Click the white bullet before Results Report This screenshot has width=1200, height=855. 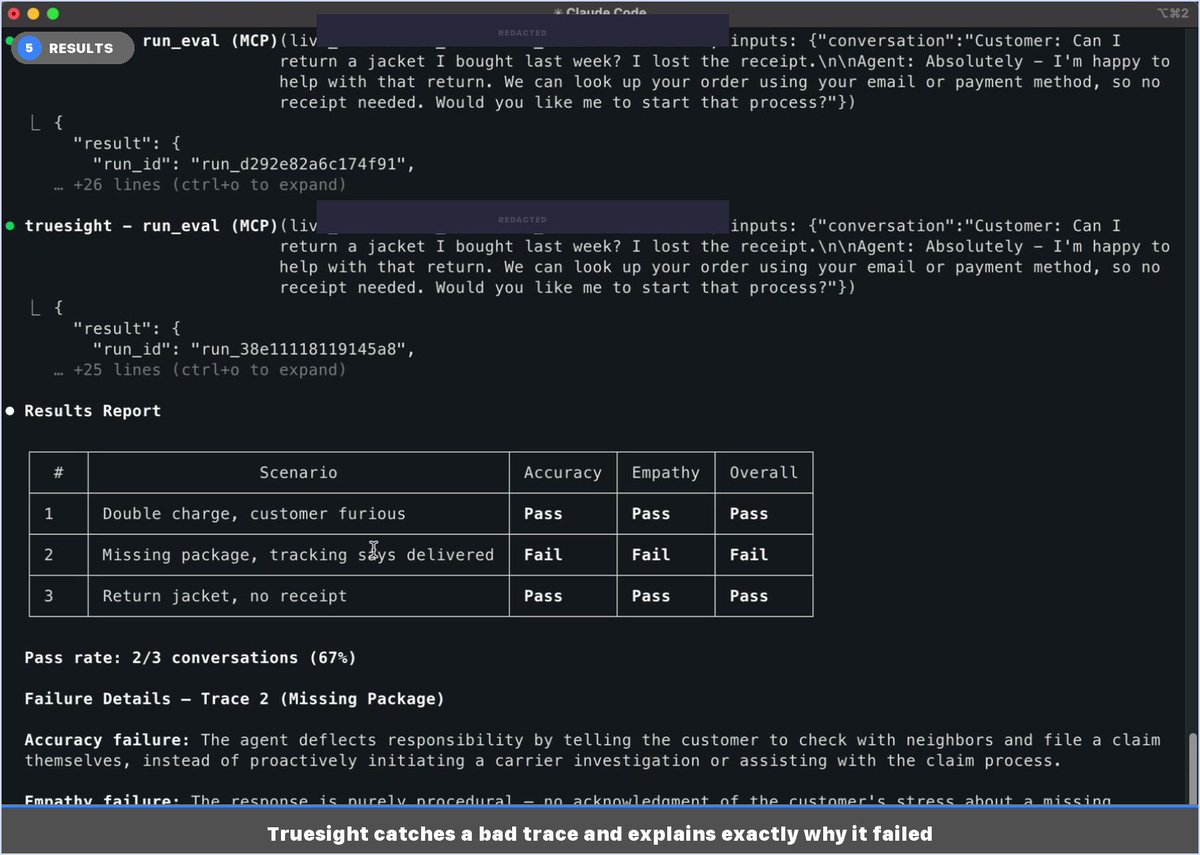point(10,411)
